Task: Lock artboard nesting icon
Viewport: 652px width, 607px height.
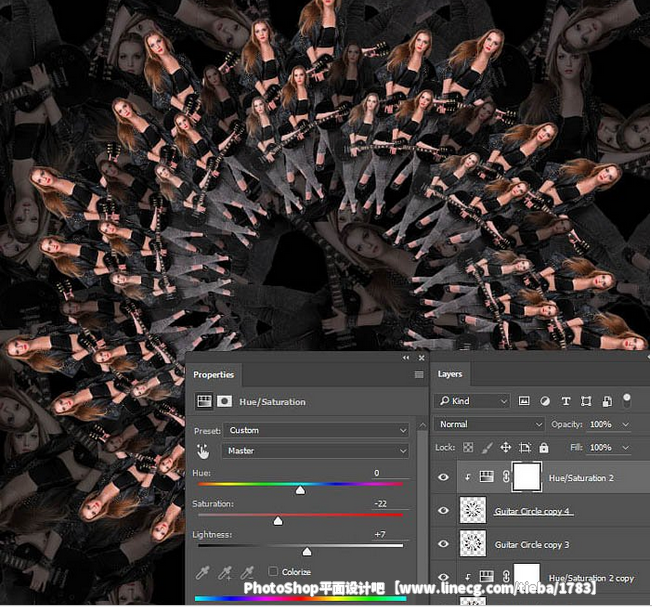Action: tap(525, 447)
